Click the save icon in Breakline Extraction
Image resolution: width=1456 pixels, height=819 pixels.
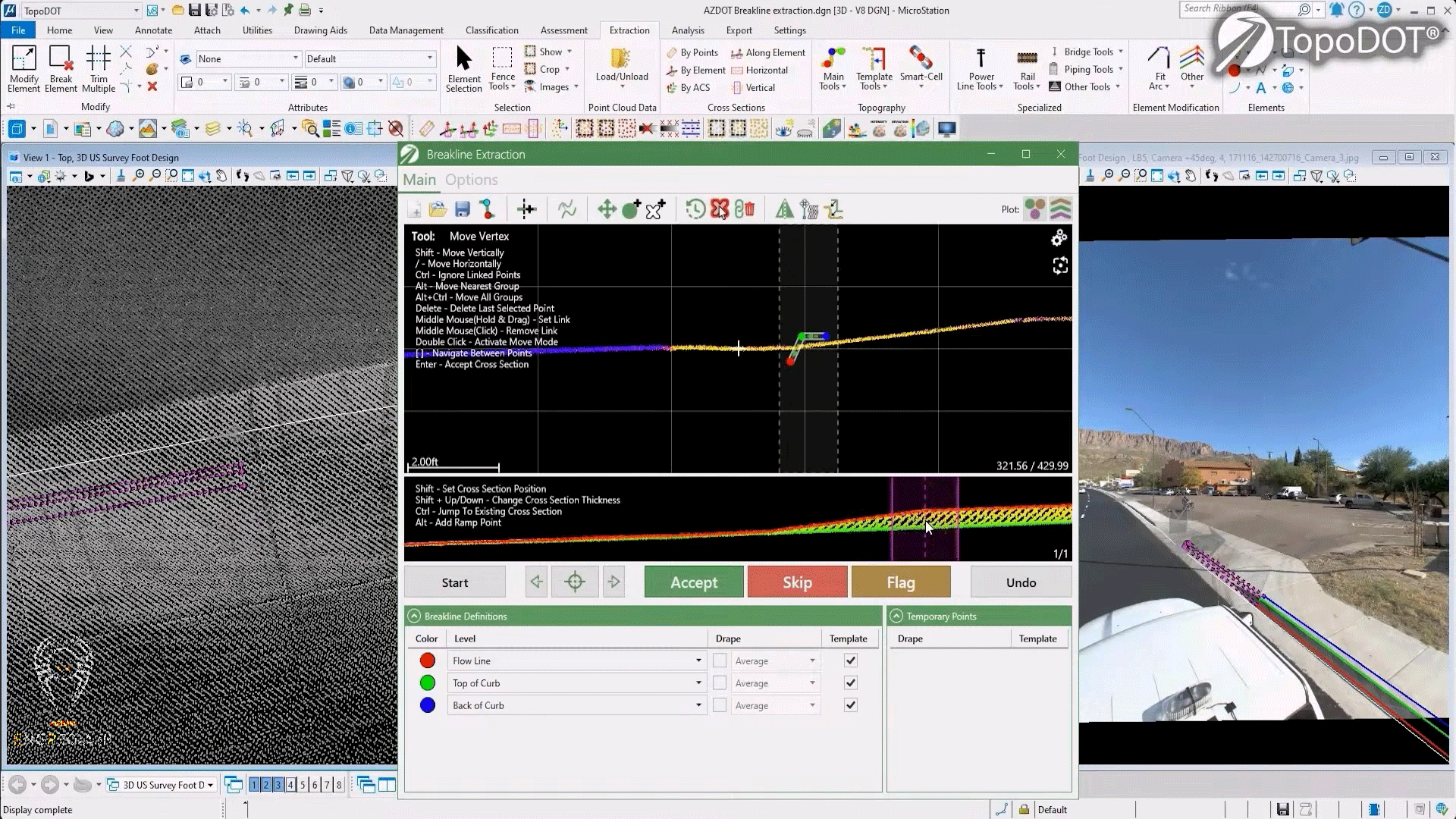click(x=462, y=209)
